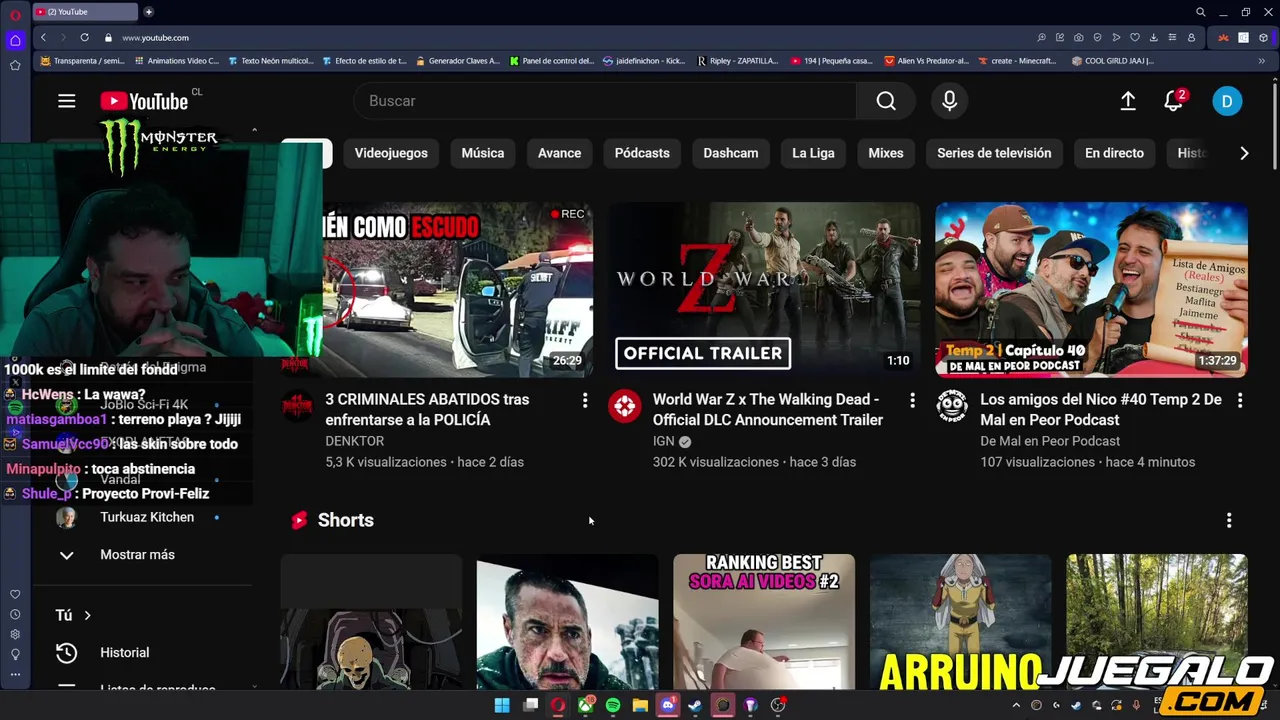Open options for 'Los amigos del Nico' video
The image size is (1280, 720).
tap(1240, 400)
